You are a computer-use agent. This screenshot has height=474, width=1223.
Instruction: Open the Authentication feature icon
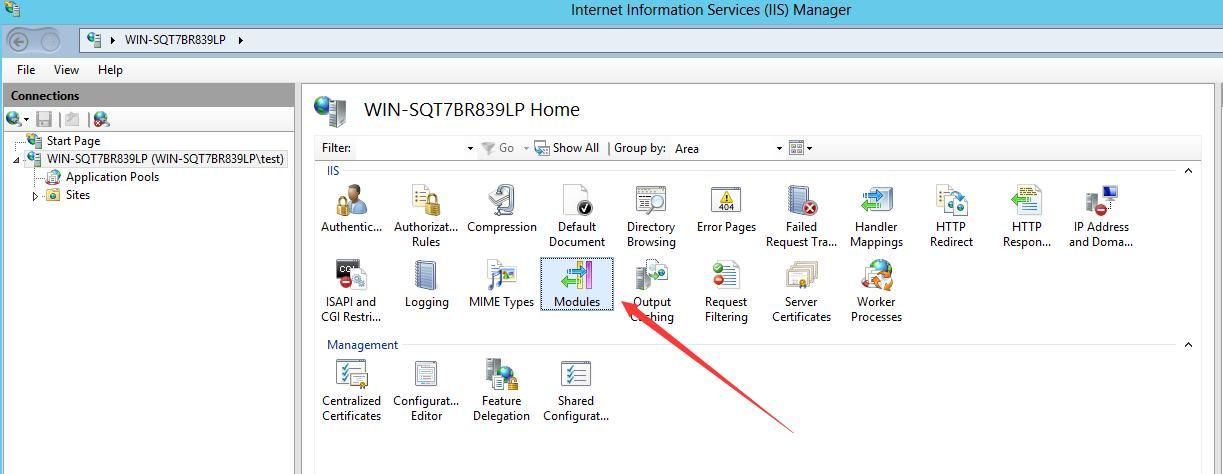(351, 209)
